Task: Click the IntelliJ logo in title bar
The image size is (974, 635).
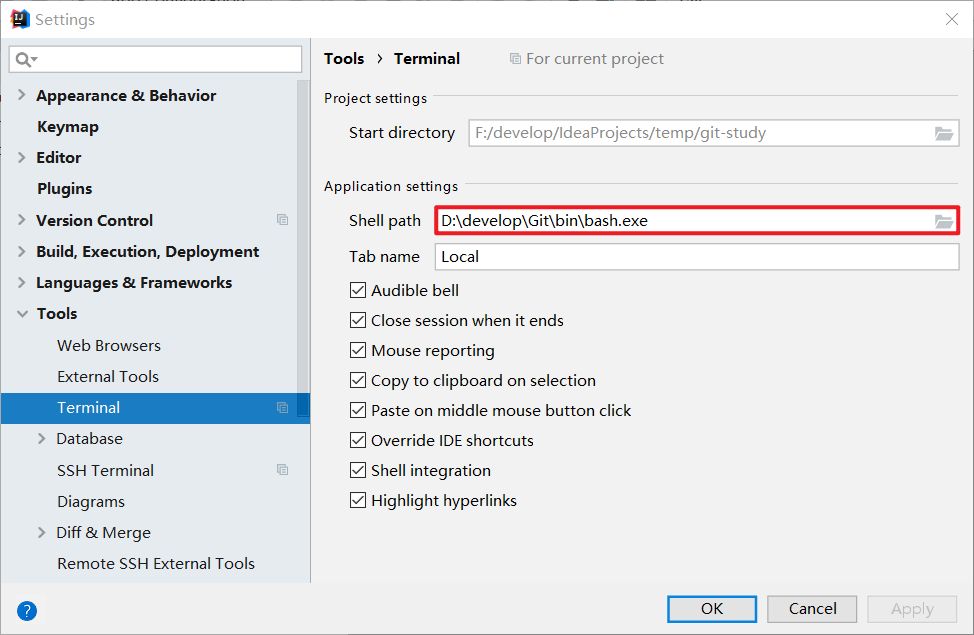Action: point(19,19)
